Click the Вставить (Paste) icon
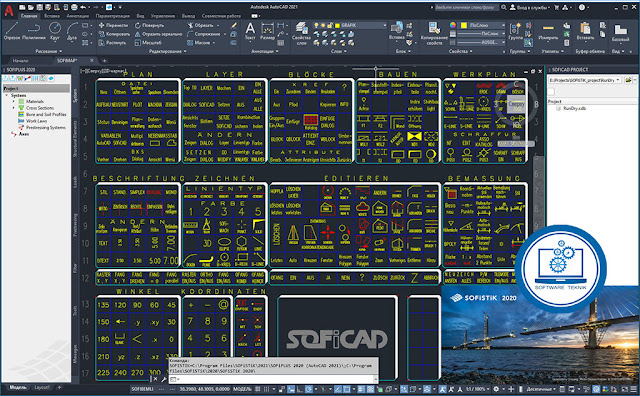The image size is (640, 396). click(585, 31)
